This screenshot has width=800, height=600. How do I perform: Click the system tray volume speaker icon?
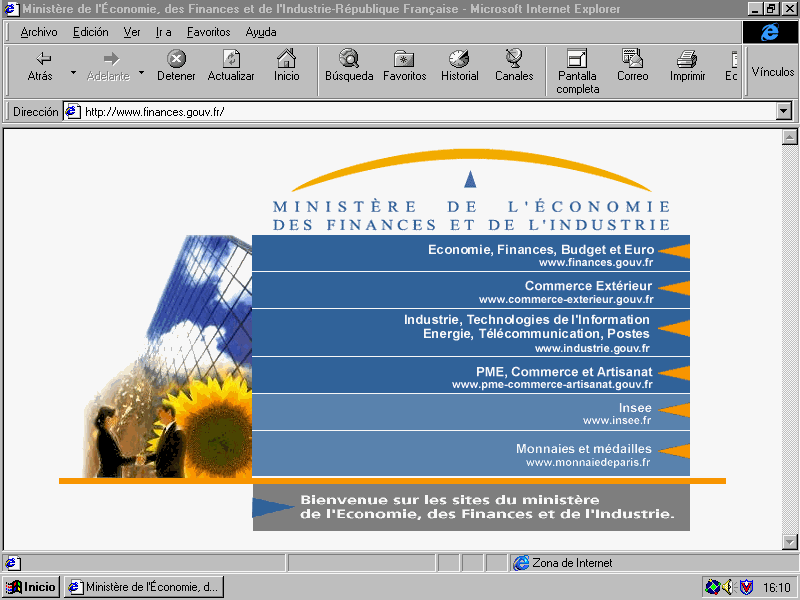[x=728, y=587]
